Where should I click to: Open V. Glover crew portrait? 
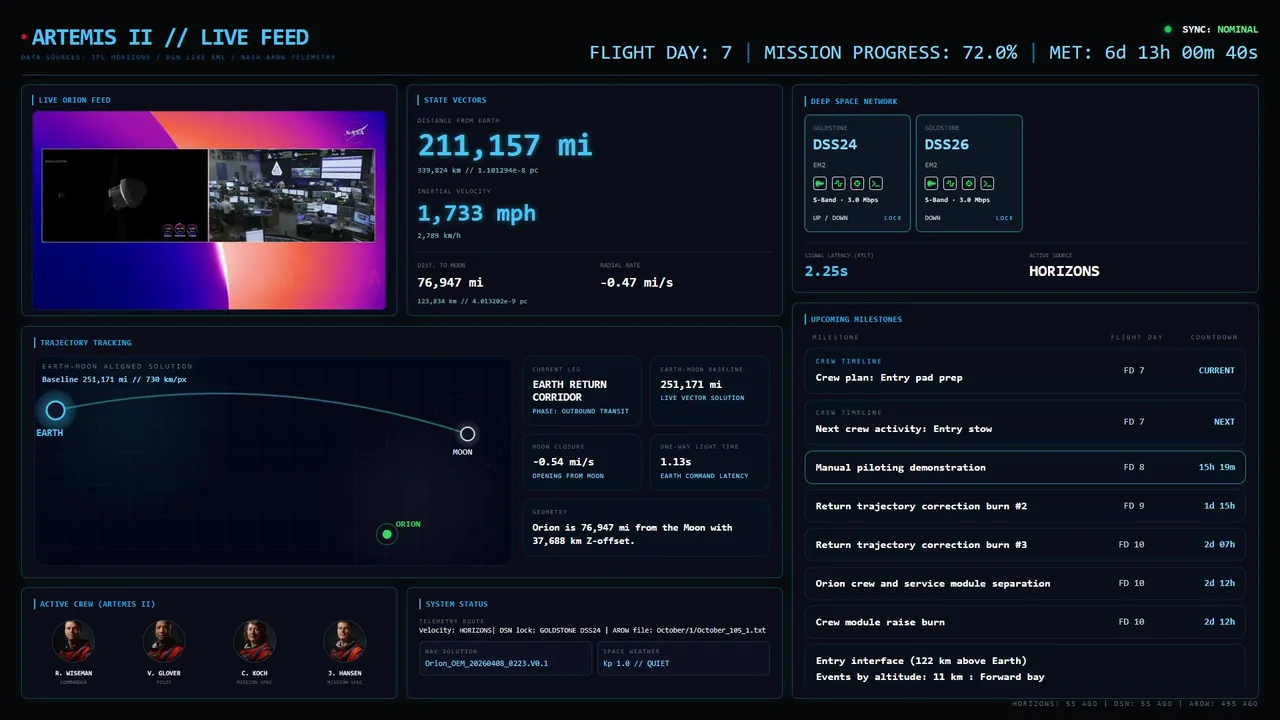point(164,641)
